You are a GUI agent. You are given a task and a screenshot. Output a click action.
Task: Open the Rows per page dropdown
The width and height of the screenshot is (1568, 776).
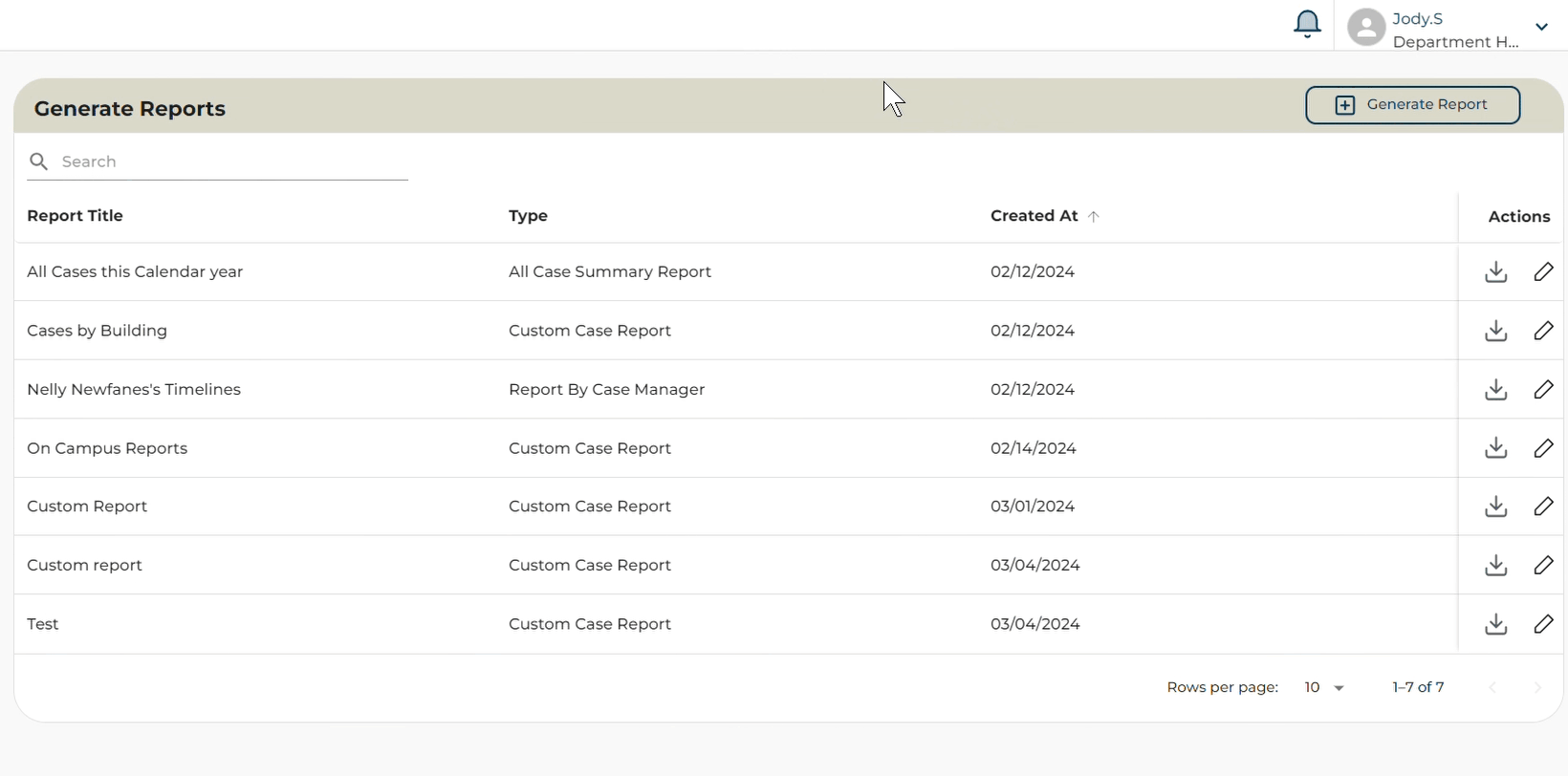point(1324,688)
